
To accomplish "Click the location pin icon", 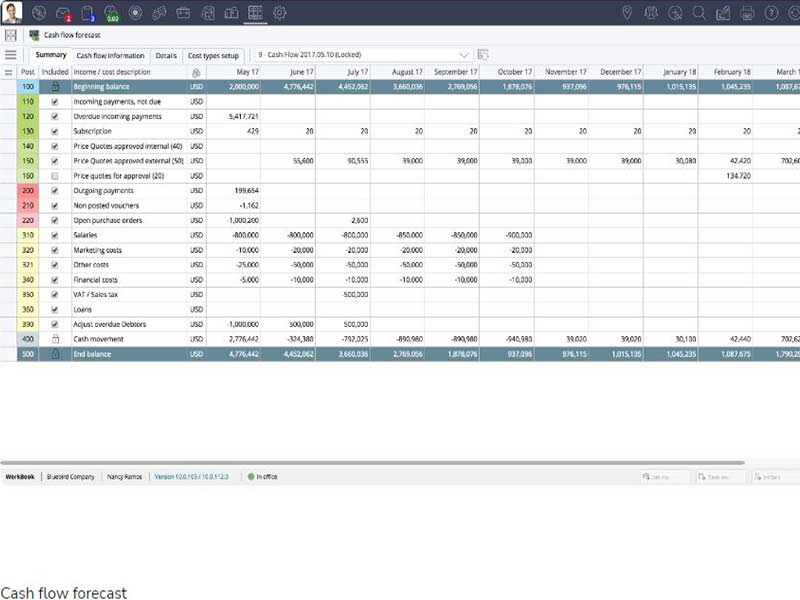I will coord(628,12).
